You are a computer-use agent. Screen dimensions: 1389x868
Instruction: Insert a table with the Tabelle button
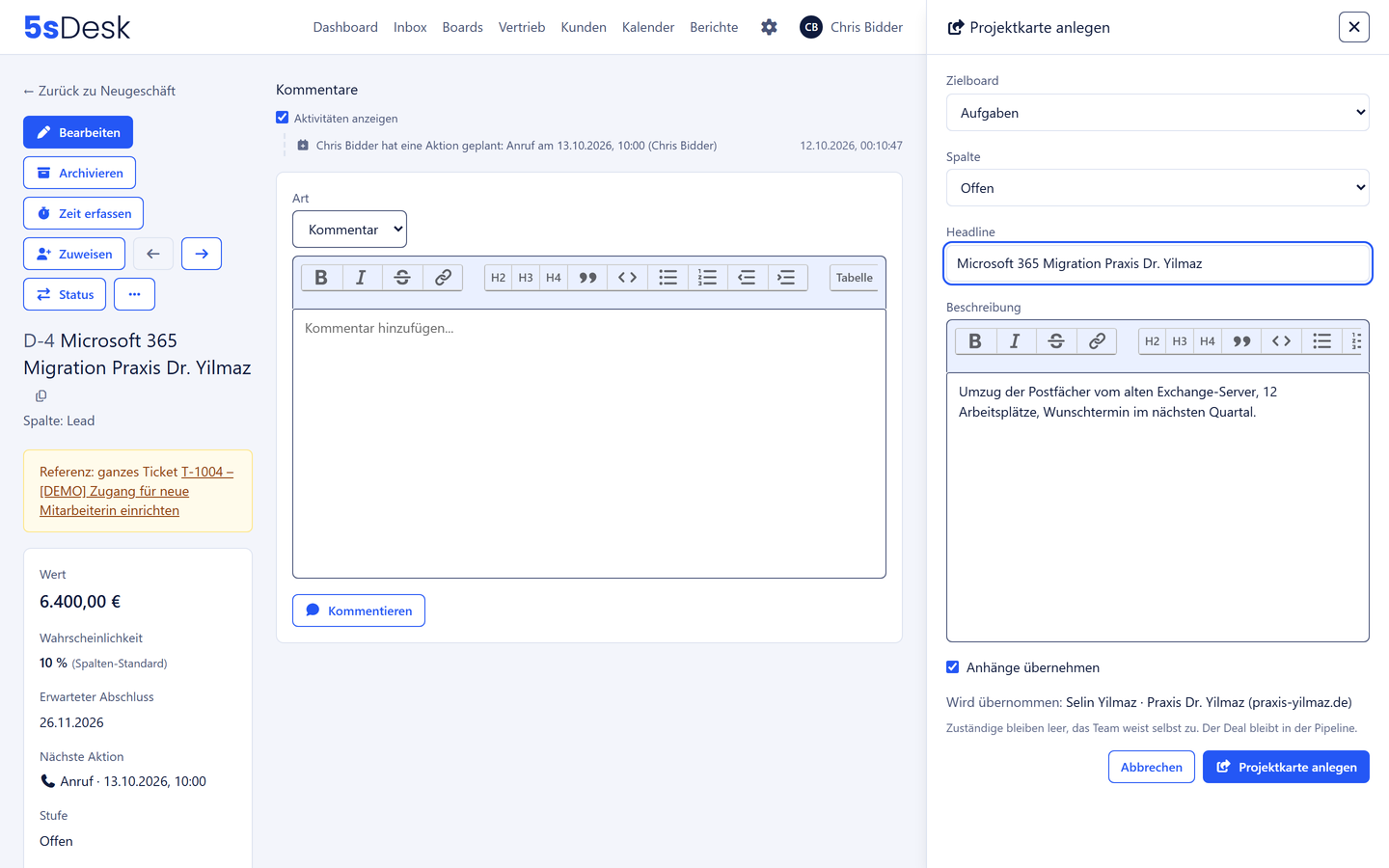coord(854,278)
